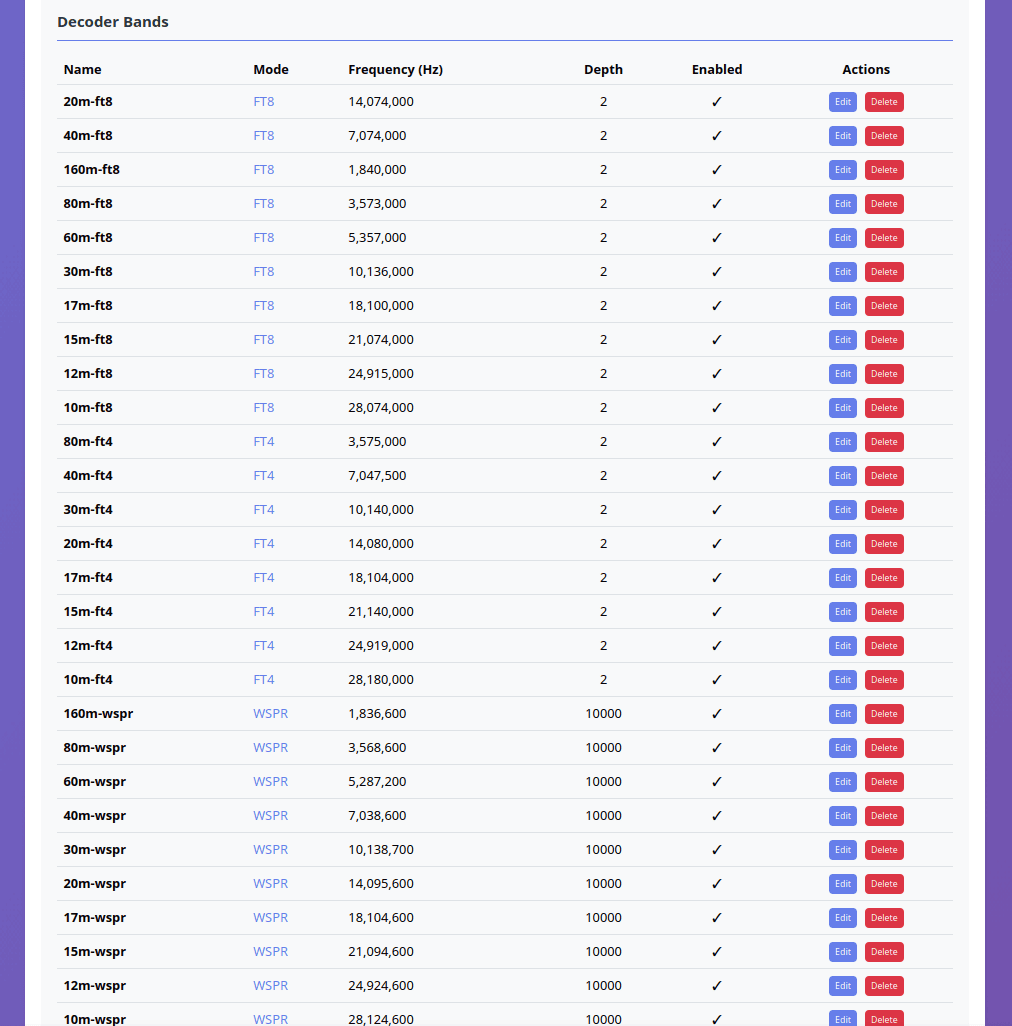Image resolution: width=1012 pixels, height=1026 pixels.
Task: Edit the 40m-ft4 decoder band
Action: 842,475
